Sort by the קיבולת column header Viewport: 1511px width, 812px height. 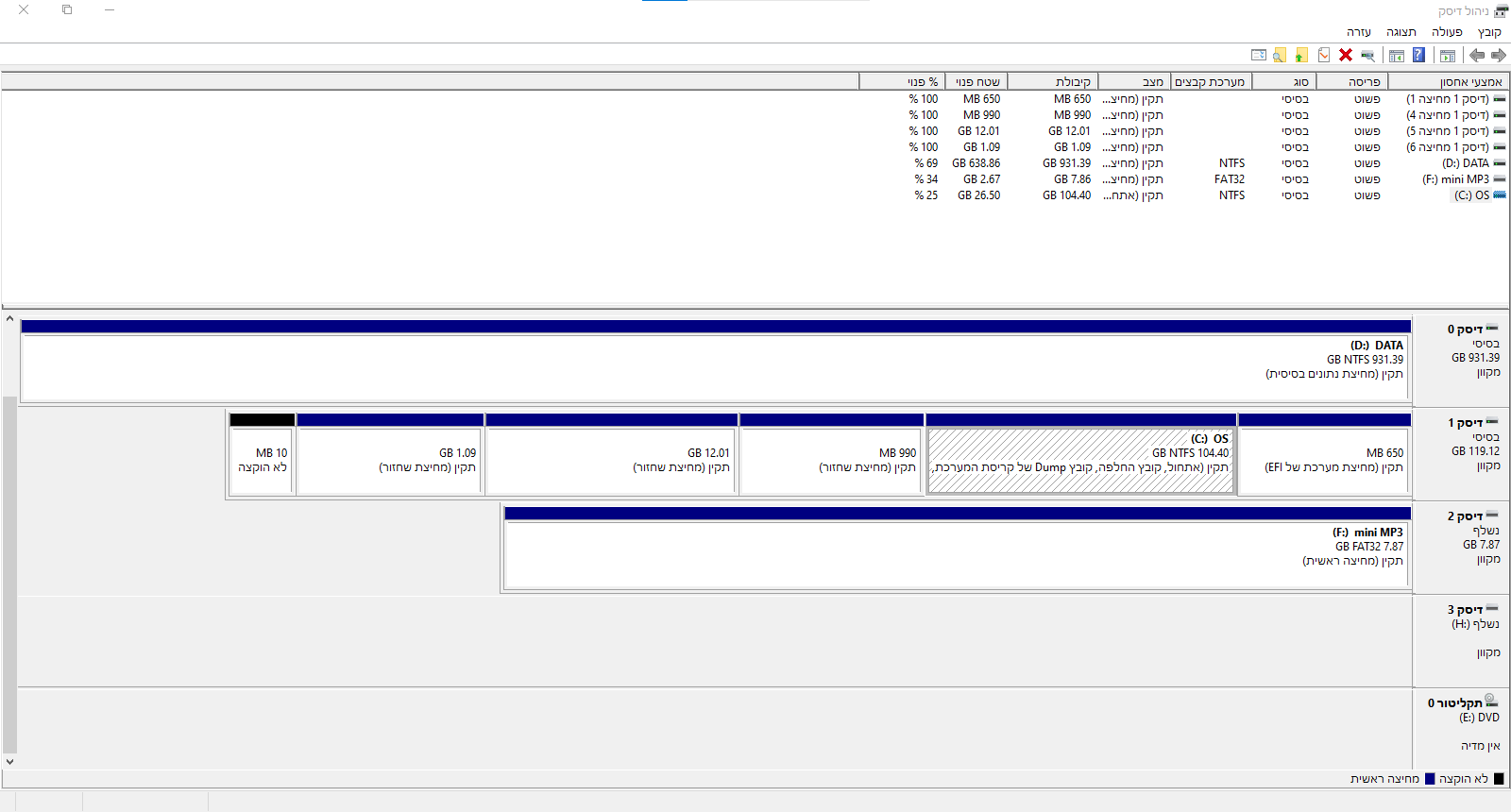point(1053,82)
